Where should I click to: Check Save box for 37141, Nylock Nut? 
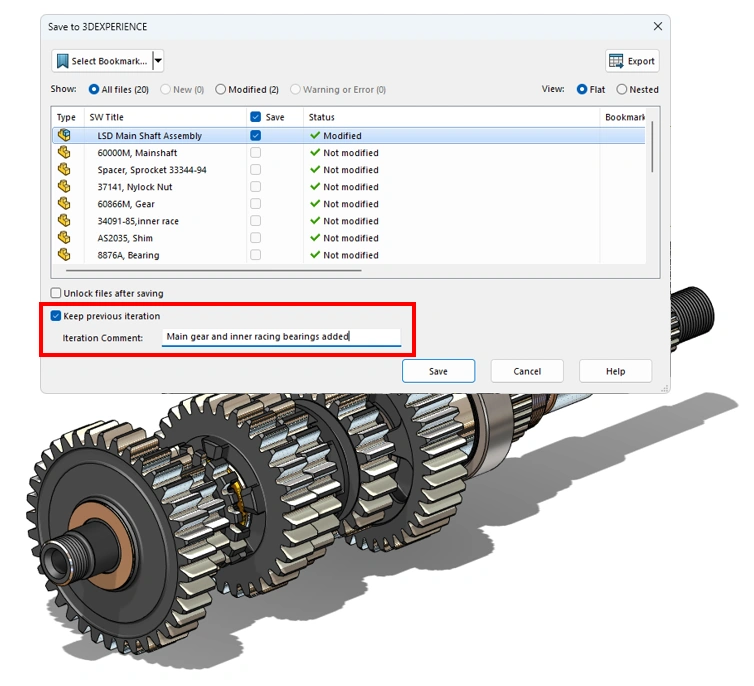pyautogui.click(x=256, y=187)
